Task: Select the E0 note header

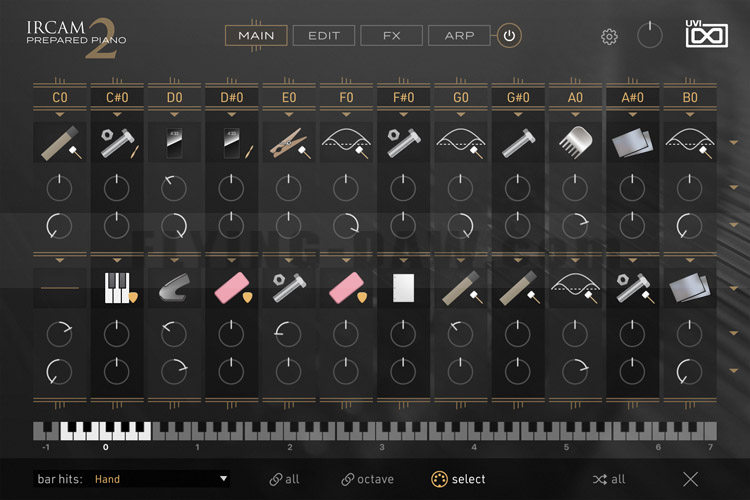Action: 289,98
